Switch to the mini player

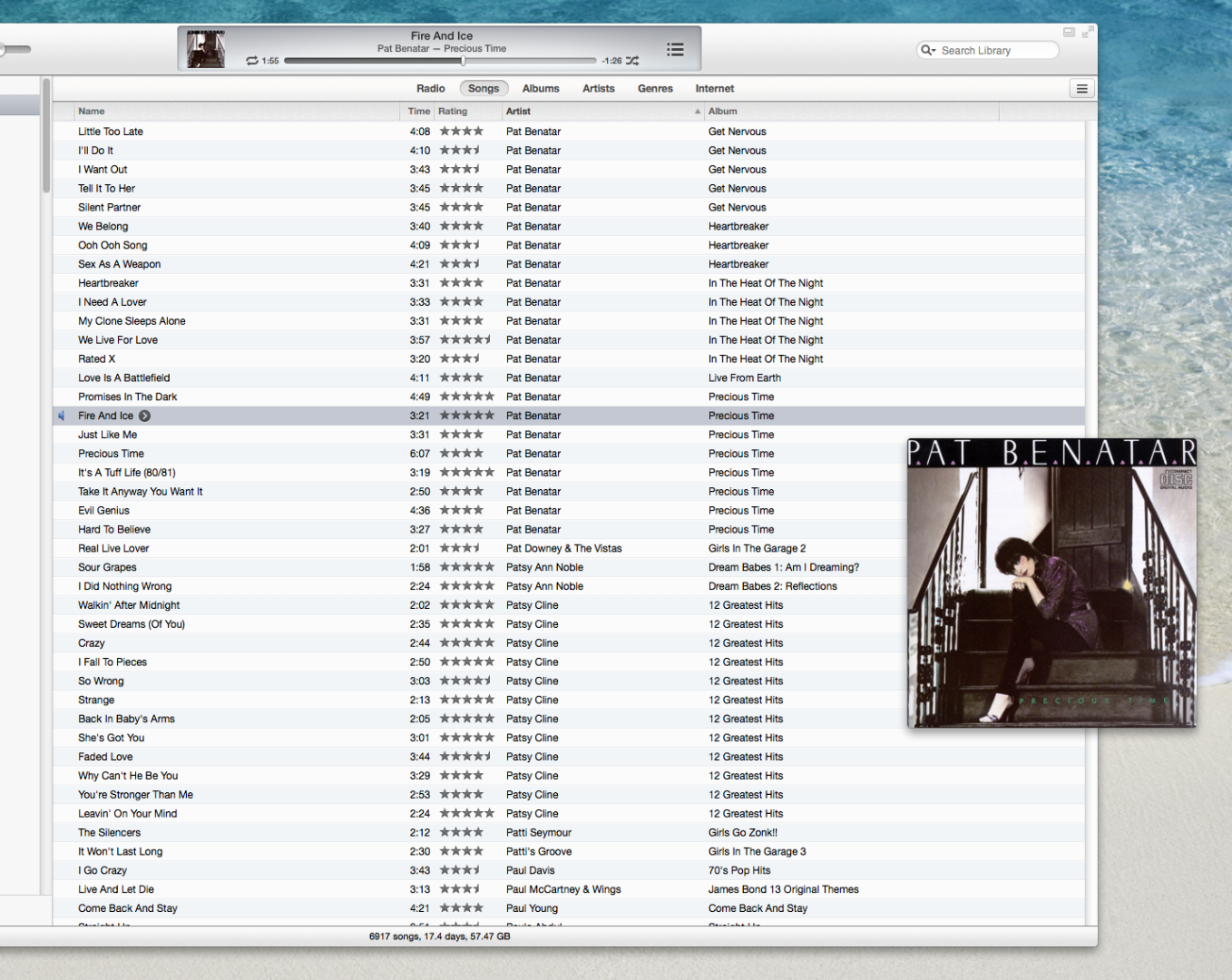1069,33
